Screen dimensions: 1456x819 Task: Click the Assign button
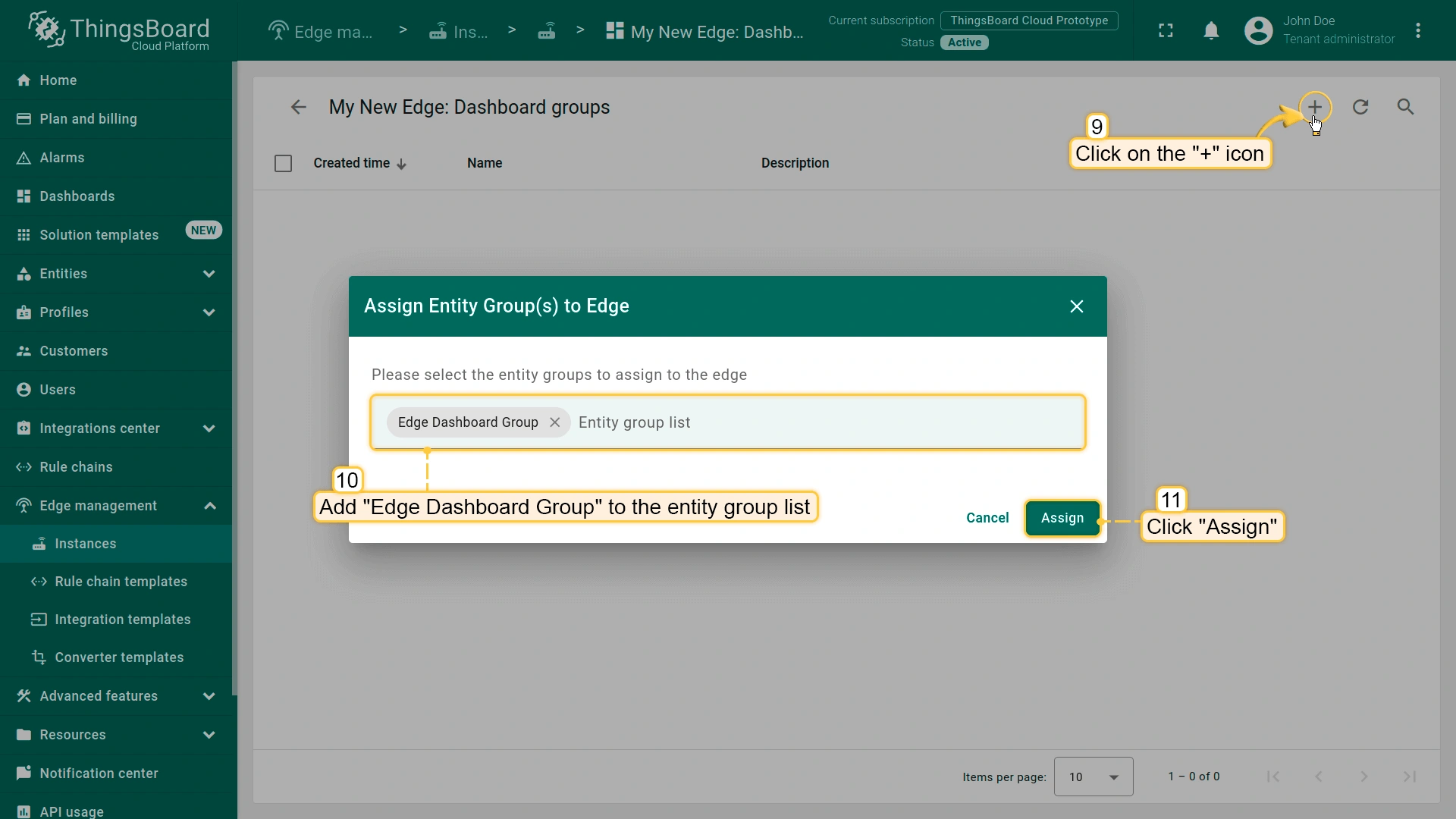(1062, 518)
